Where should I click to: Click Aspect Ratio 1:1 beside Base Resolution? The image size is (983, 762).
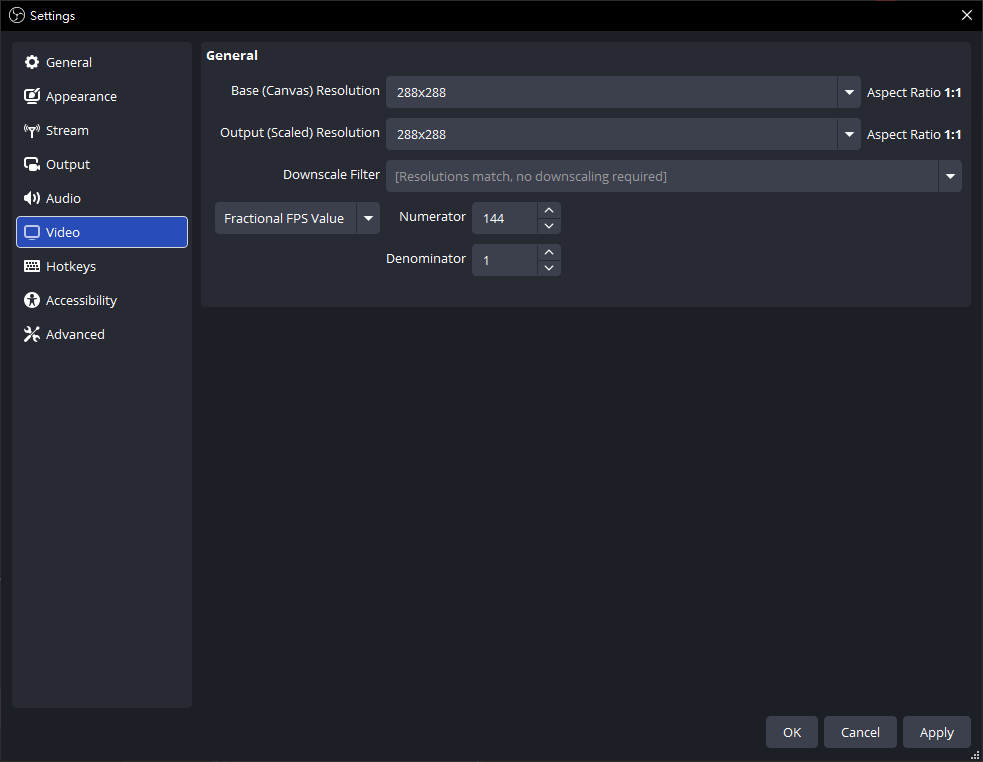point(914,92)
